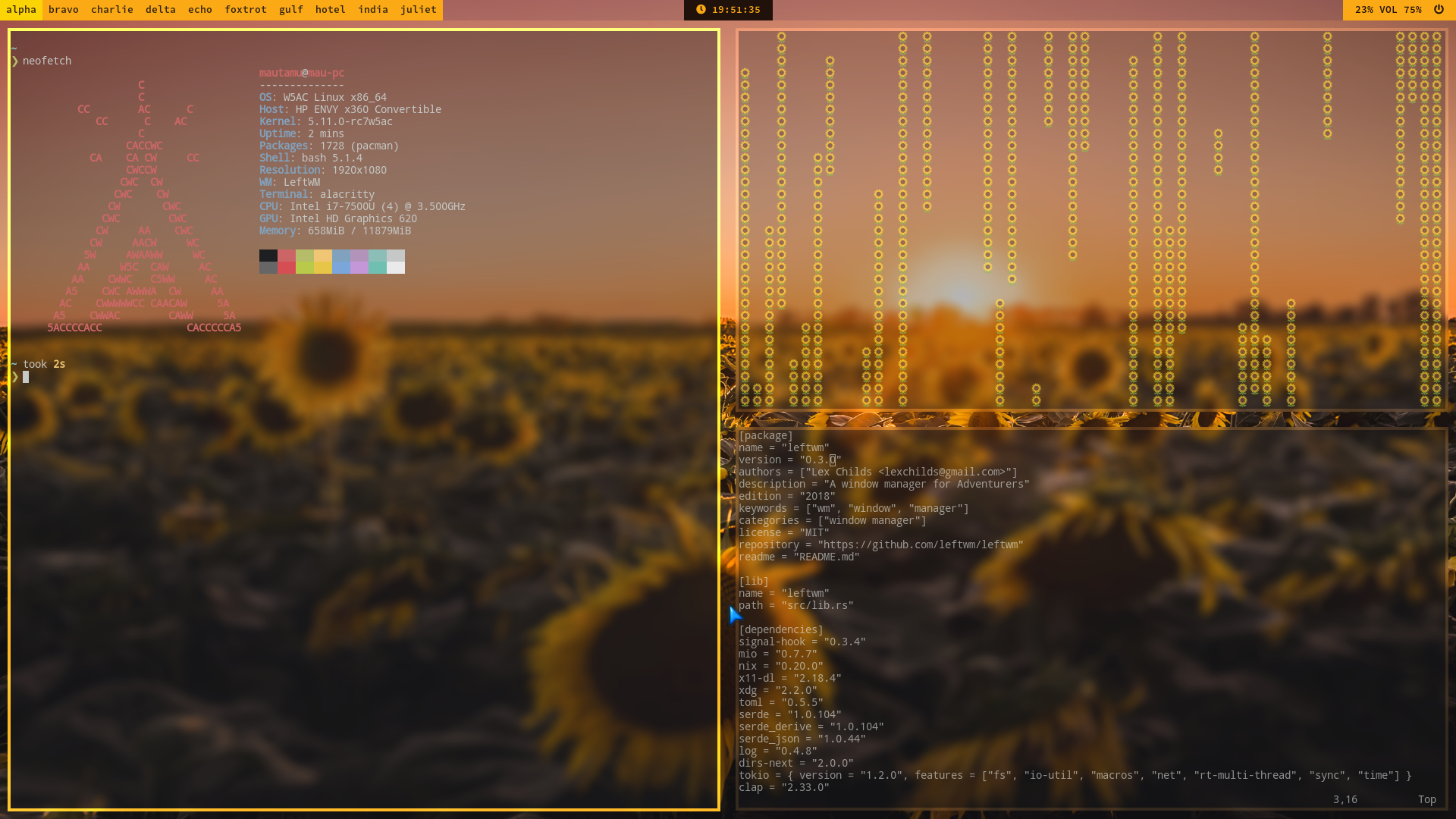
Task: Go to the echo workspace
Action: tap(200, 10)
